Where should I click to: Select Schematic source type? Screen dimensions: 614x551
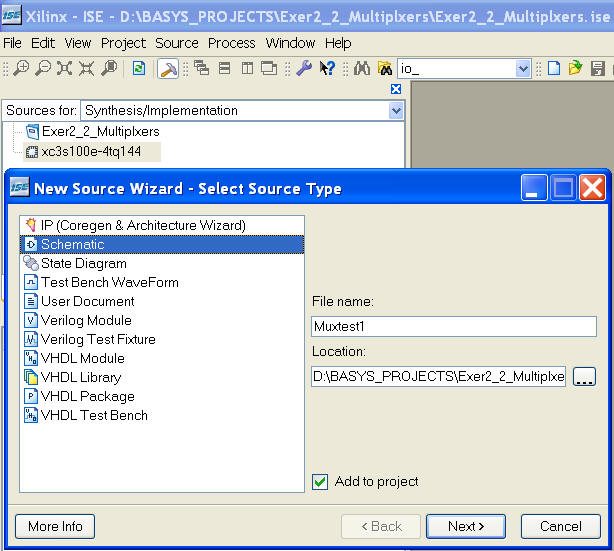[162, 244]
